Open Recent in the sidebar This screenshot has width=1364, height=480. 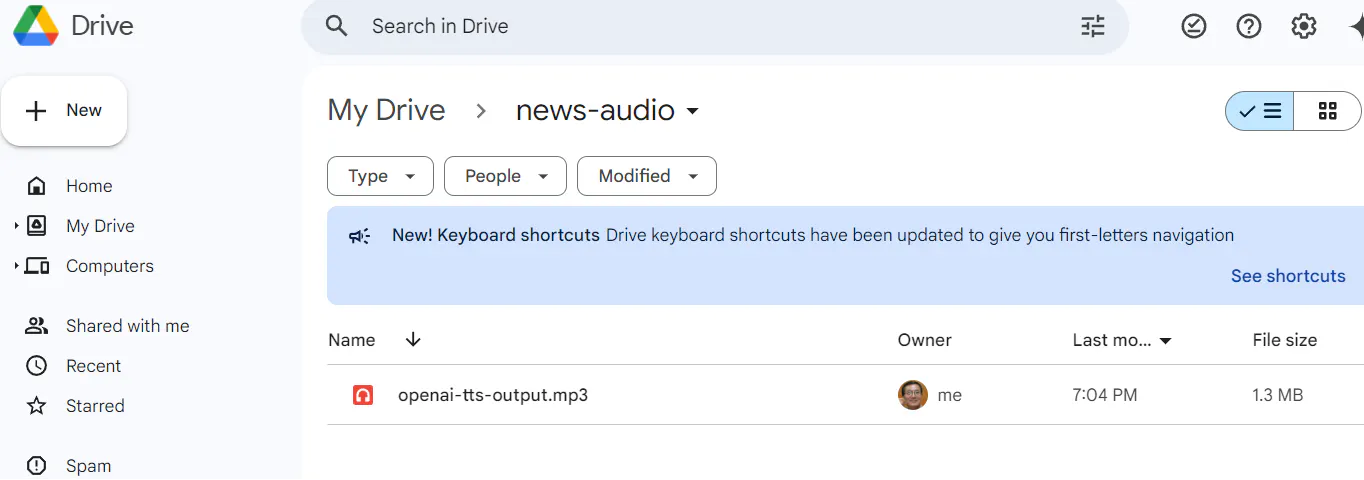(x=93, y=366)
